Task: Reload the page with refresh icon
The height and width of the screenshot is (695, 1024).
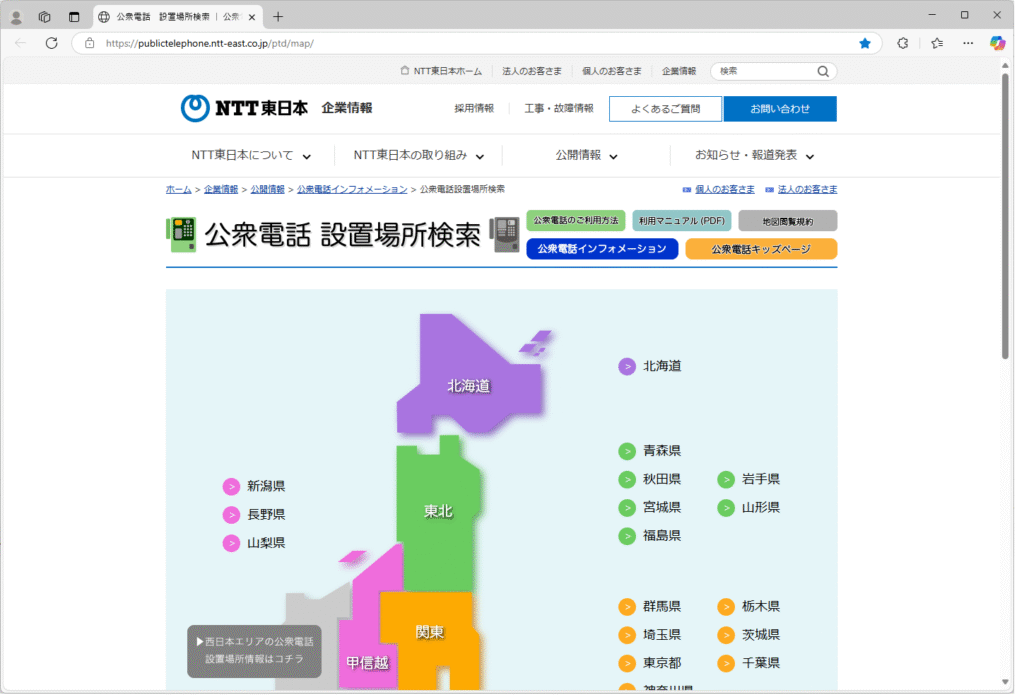Action: coord(52,44)
